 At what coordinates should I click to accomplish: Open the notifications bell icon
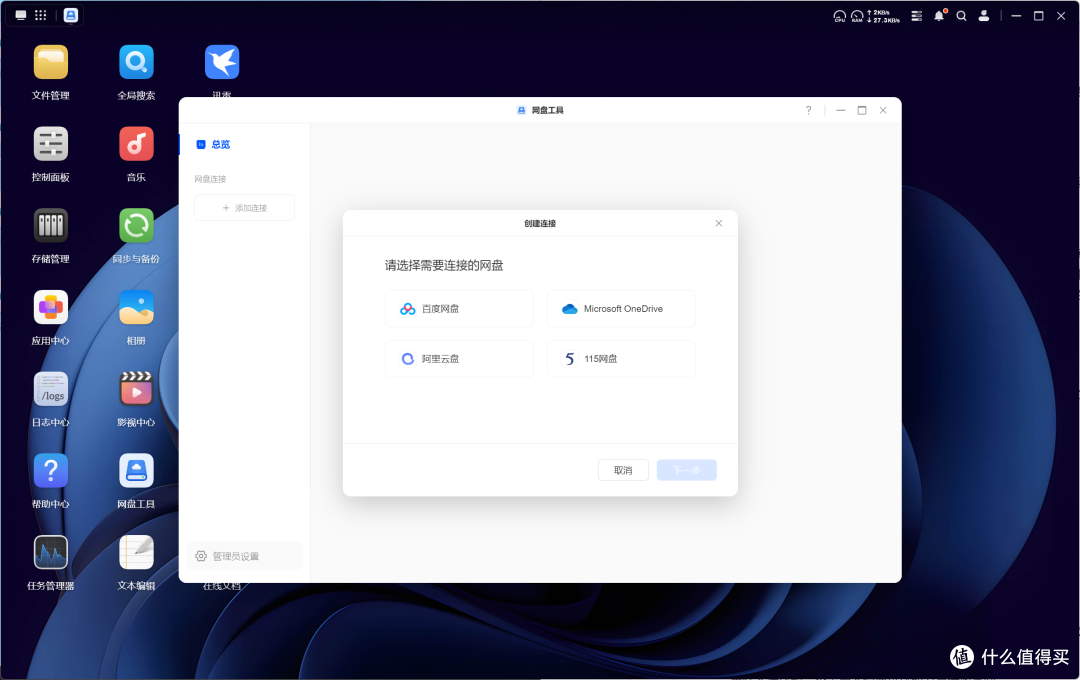point(939,15)
